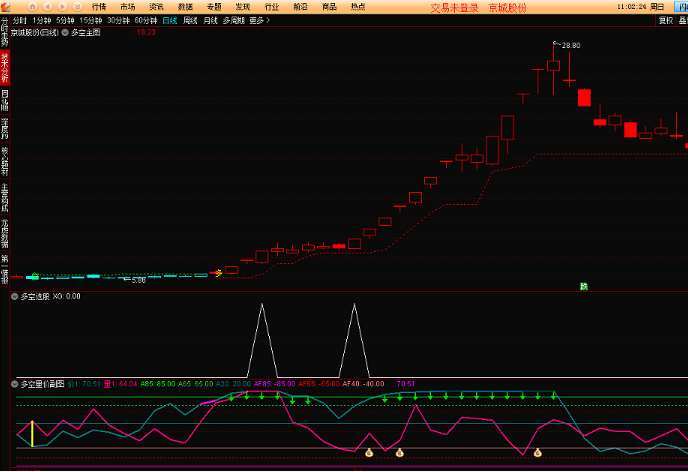
Task: Open the 复权 dropdown at top right
Action: click(x=665, y=20)
